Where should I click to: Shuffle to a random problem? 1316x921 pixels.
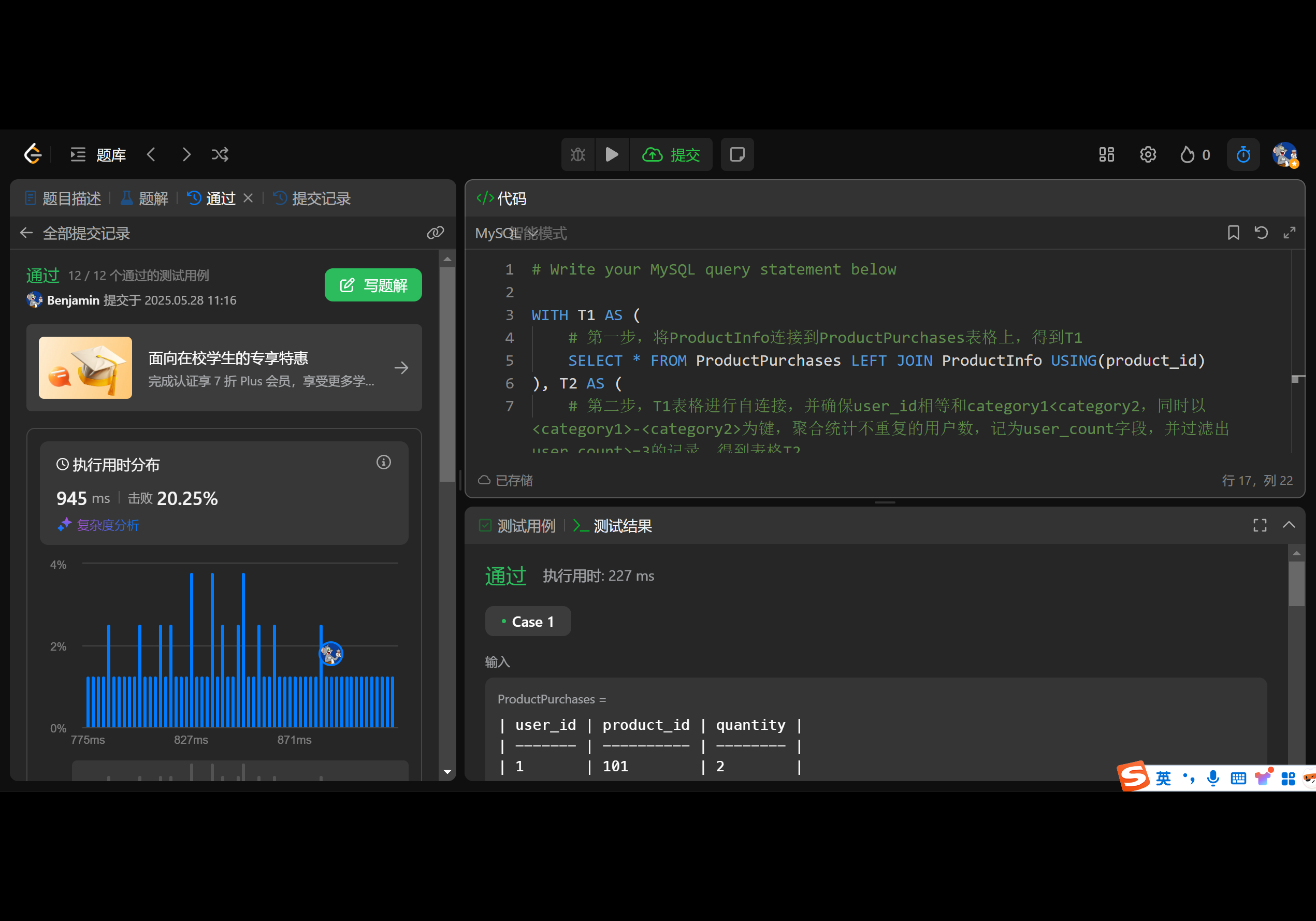coord(220,155)
